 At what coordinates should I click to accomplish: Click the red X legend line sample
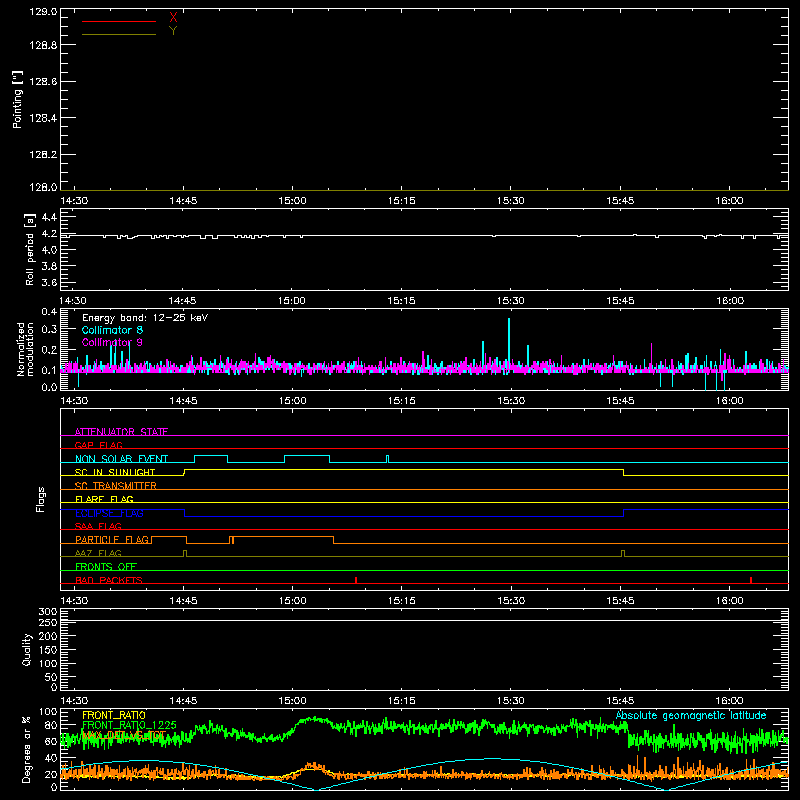coord(119,21)
